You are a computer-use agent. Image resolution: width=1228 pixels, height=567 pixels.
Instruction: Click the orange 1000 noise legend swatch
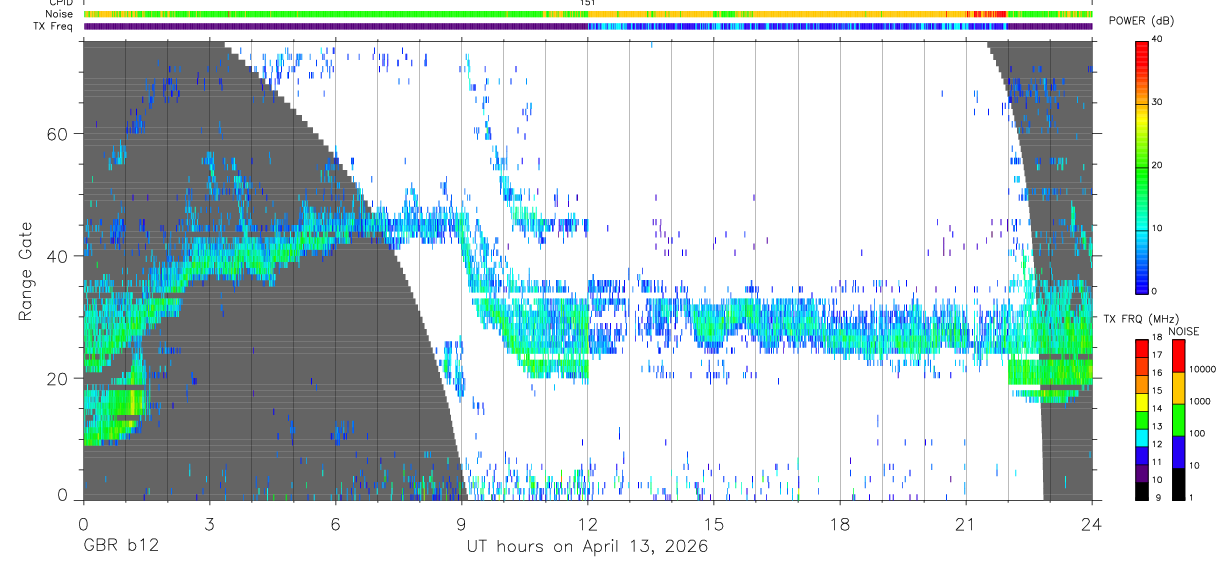pyautogui.click(x=1178, y=388)
